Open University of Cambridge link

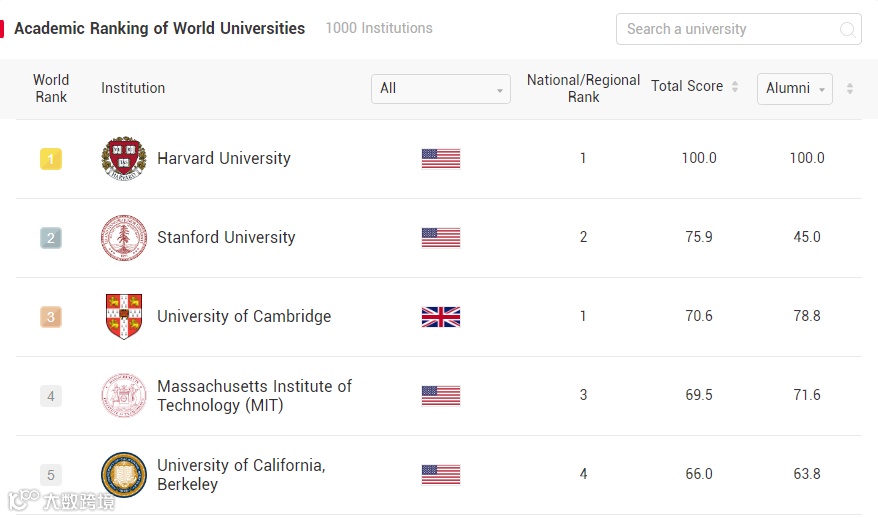click(244, 316)
